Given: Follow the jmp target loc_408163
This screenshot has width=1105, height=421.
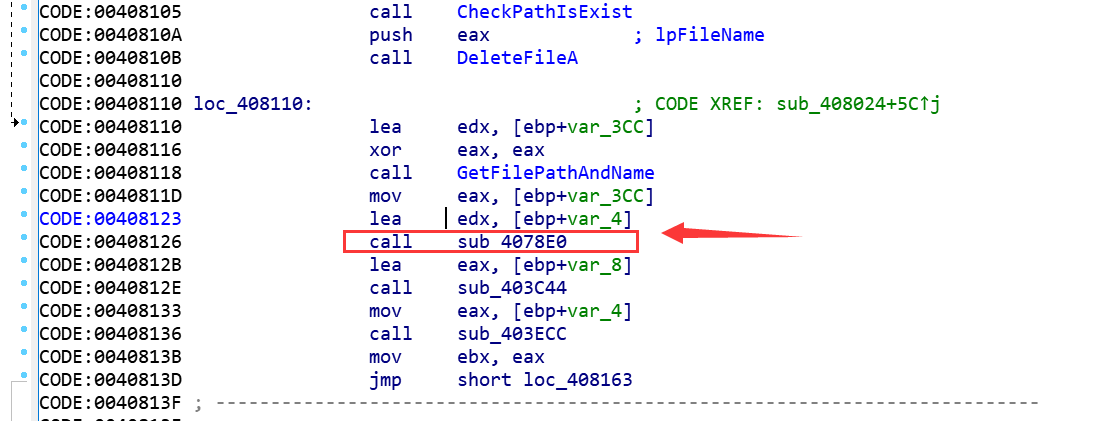Looking at the screenshot, I should click(x=578, y=380).
